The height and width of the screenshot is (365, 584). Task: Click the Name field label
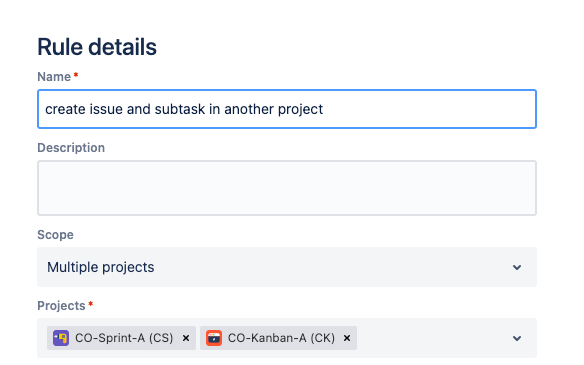(x=54, y=77)
